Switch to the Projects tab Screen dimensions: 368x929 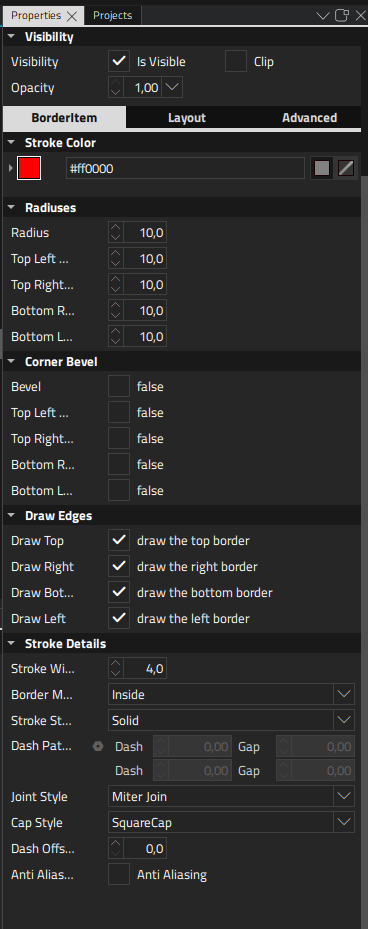point(113,15)
